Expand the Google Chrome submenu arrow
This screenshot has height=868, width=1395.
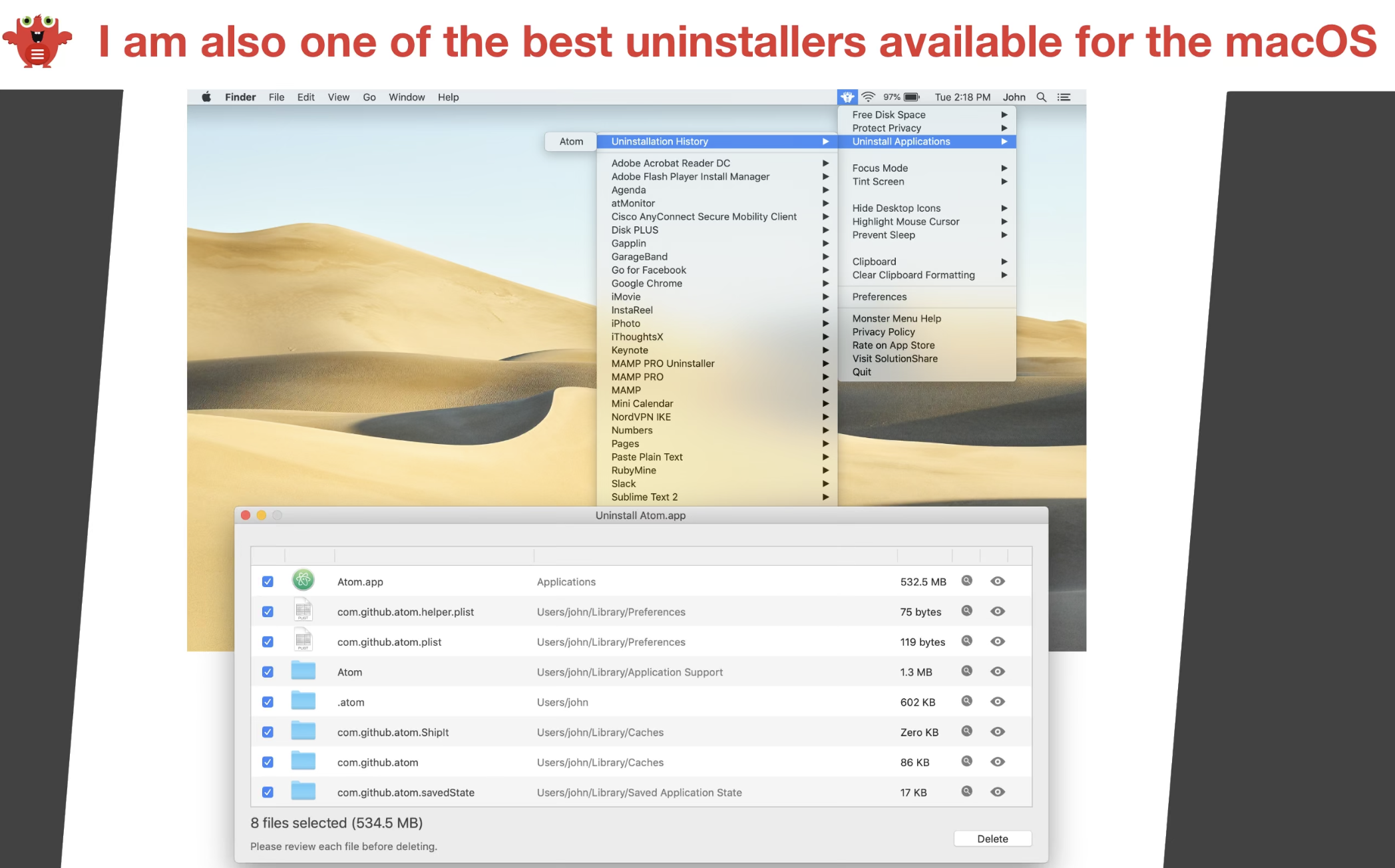(825, 284)
